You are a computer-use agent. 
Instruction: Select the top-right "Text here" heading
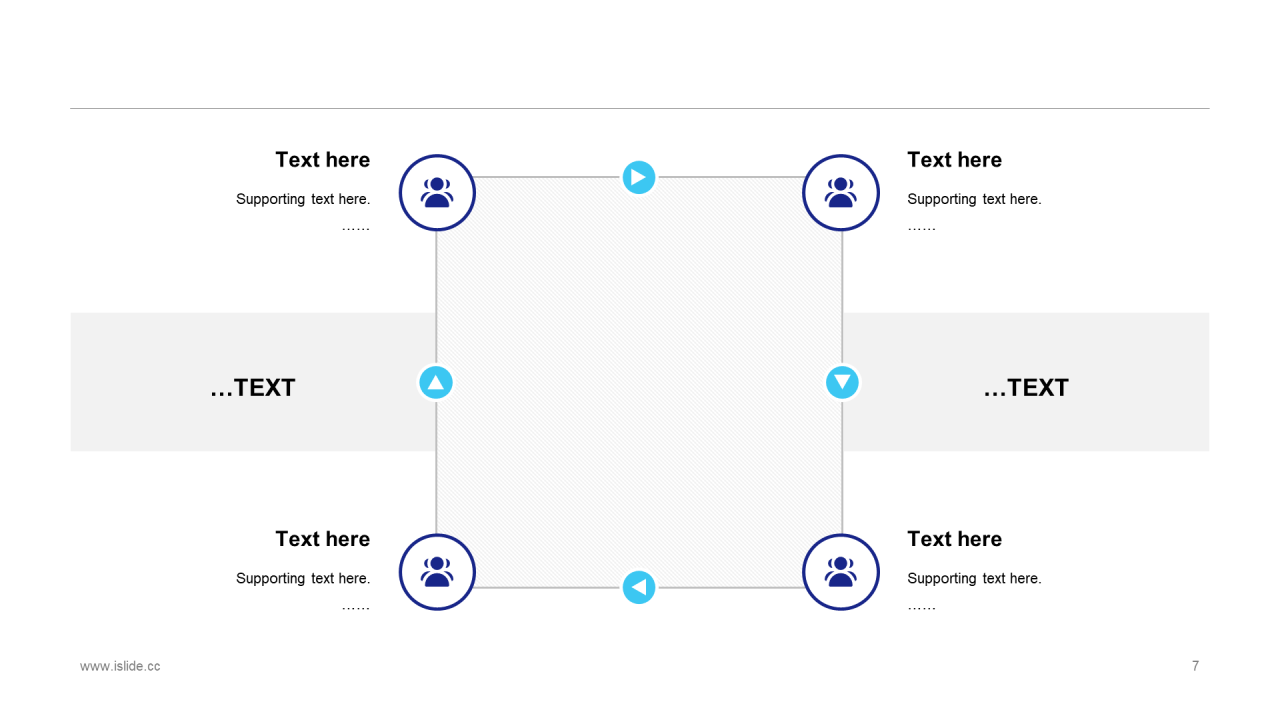[954, 160]
